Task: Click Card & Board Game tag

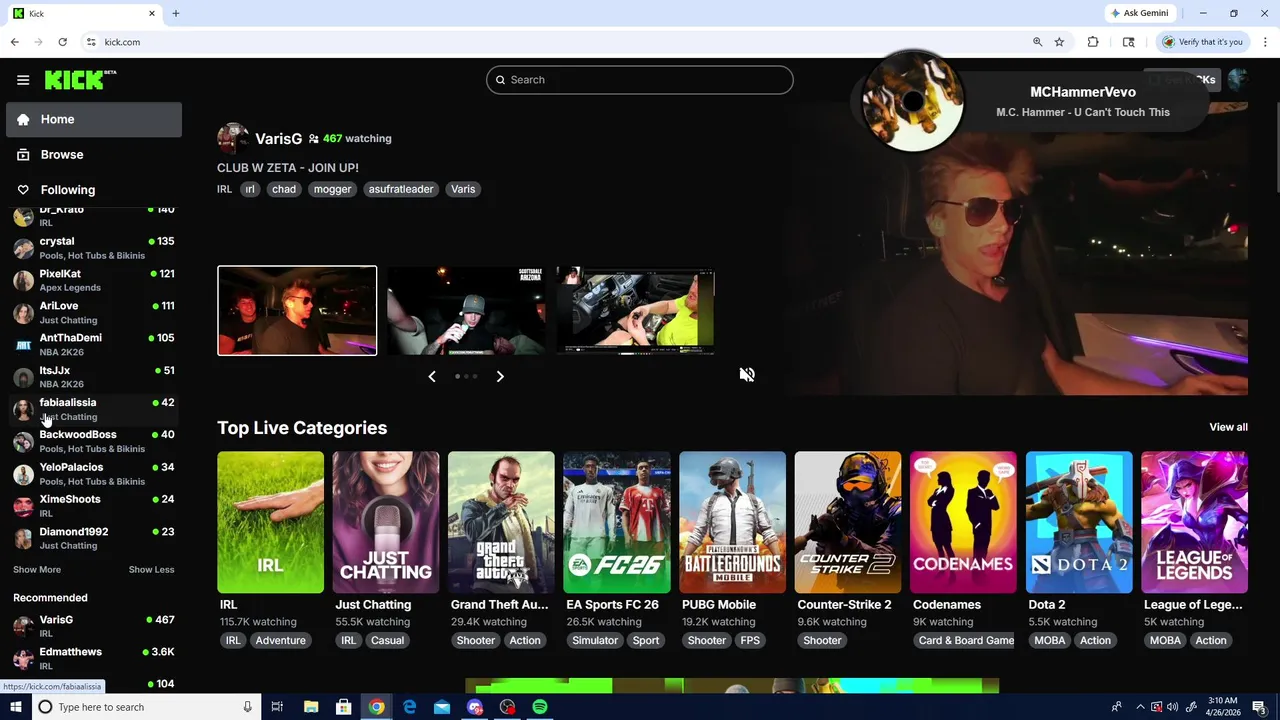Action: (x=966, y=641)
